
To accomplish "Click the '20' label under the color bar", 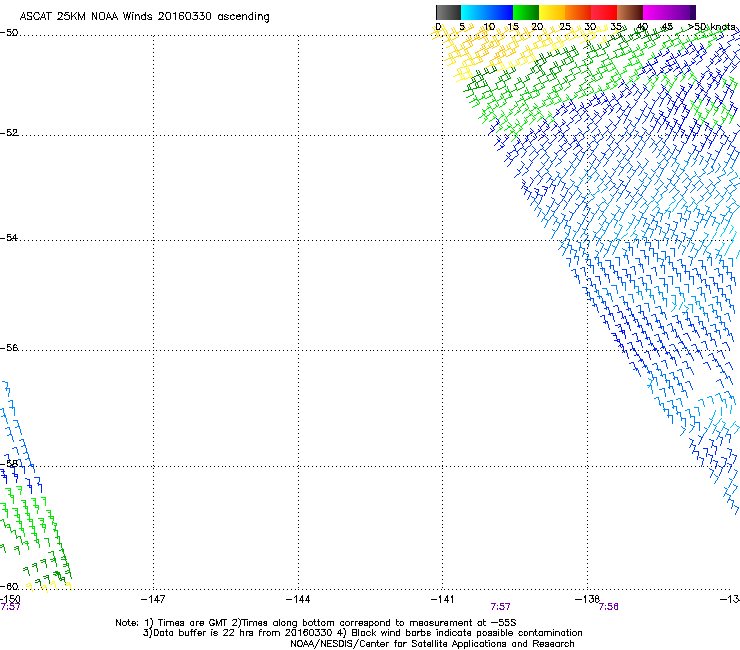I will point(537,26).
